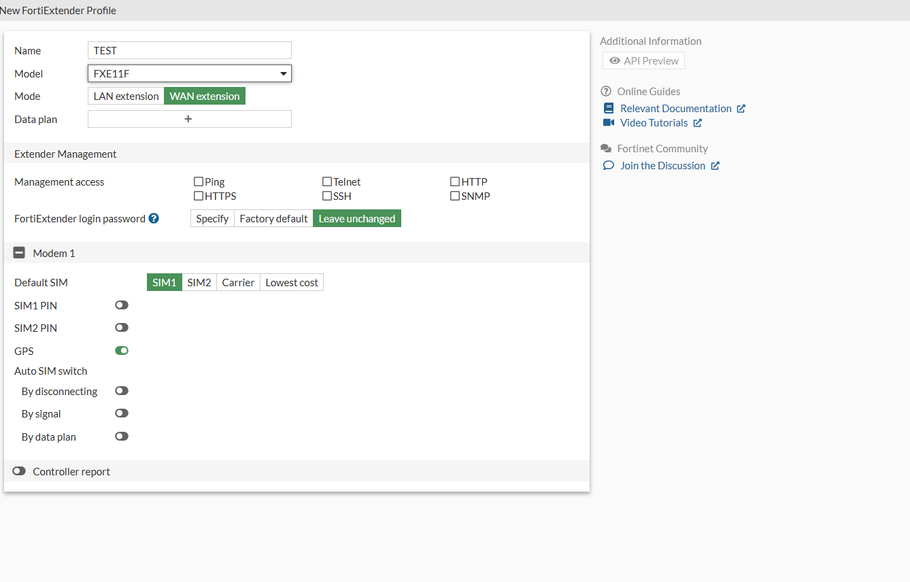
Task: Enable SSH management access checkbox
Action: 327,196
